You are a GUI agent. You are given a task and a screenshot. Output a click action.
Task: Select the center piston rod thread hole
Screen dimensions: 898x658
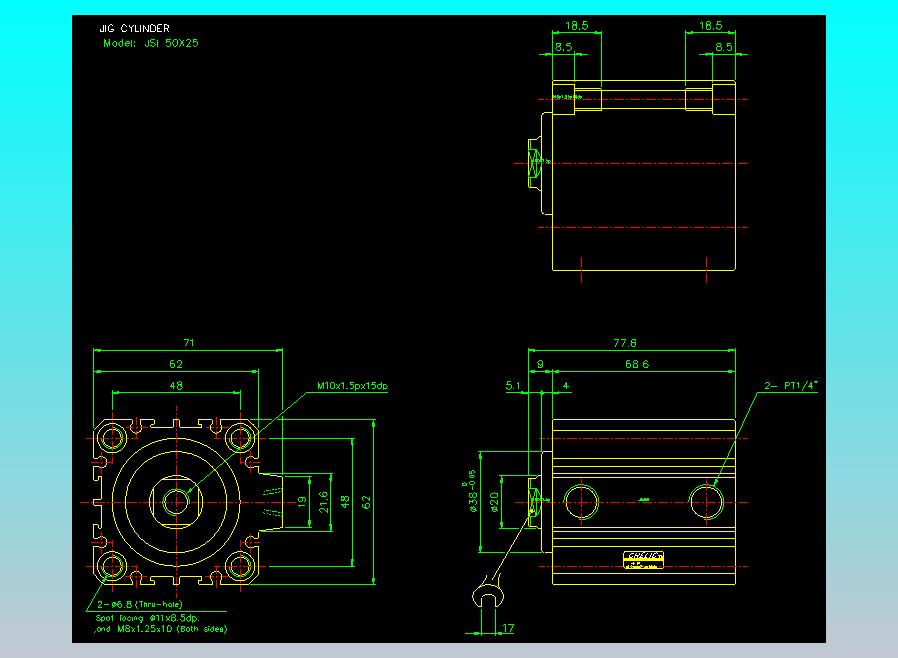pyautogui.click(x=176, y=502)
